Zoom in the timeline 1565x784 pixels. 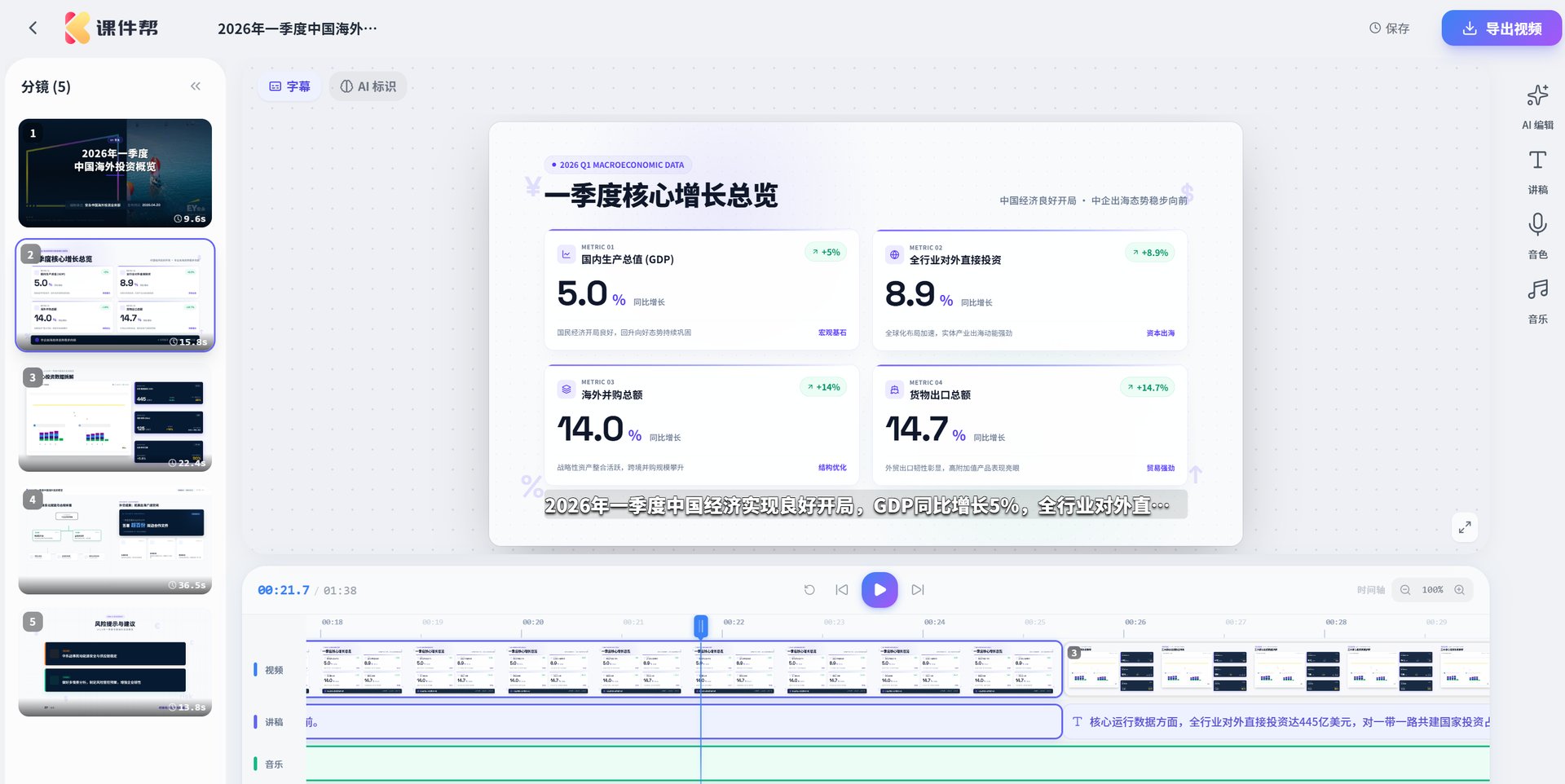pyautogui.click(x=1460, y=590)
